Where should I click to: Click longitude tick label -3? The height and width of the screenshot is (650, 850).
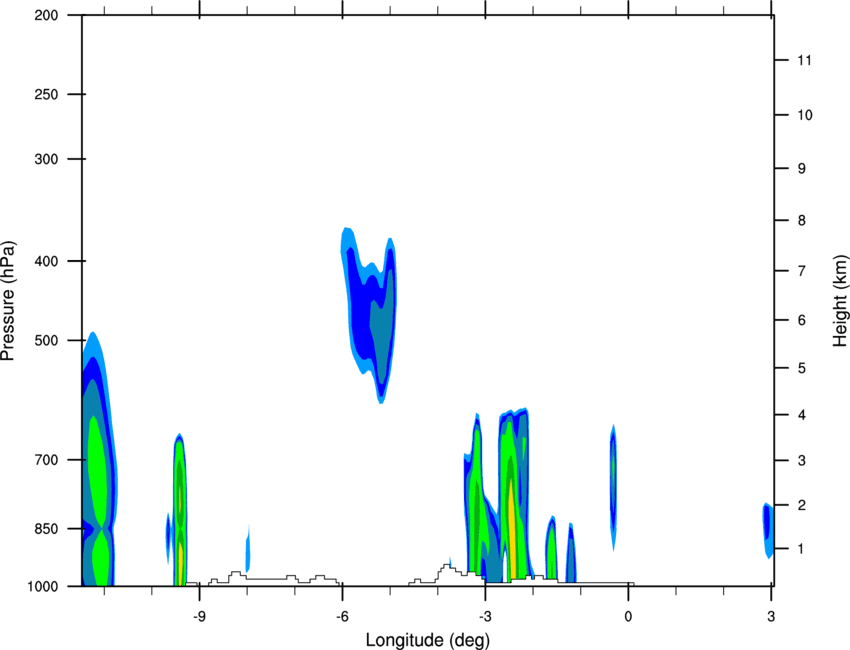click(x=485, y=617)
